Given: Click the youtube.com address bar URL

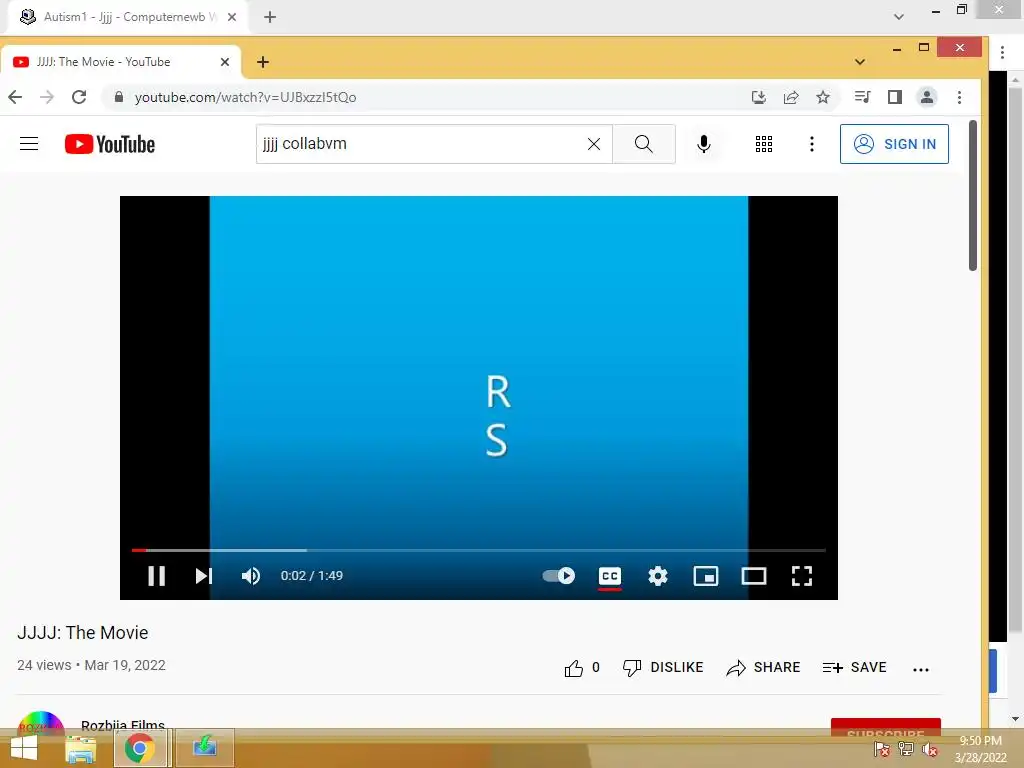Looking at the screenshot, I should [x=246, y=97].
